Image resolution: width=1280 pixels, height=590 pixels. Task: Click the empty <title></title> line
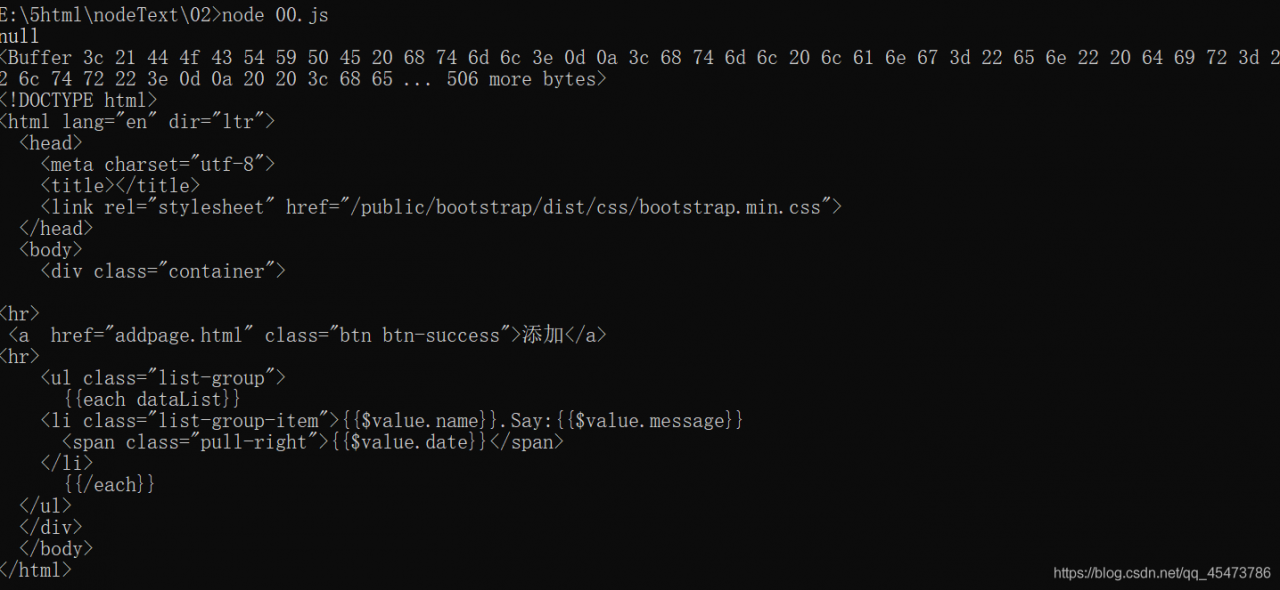coord(120,186)
